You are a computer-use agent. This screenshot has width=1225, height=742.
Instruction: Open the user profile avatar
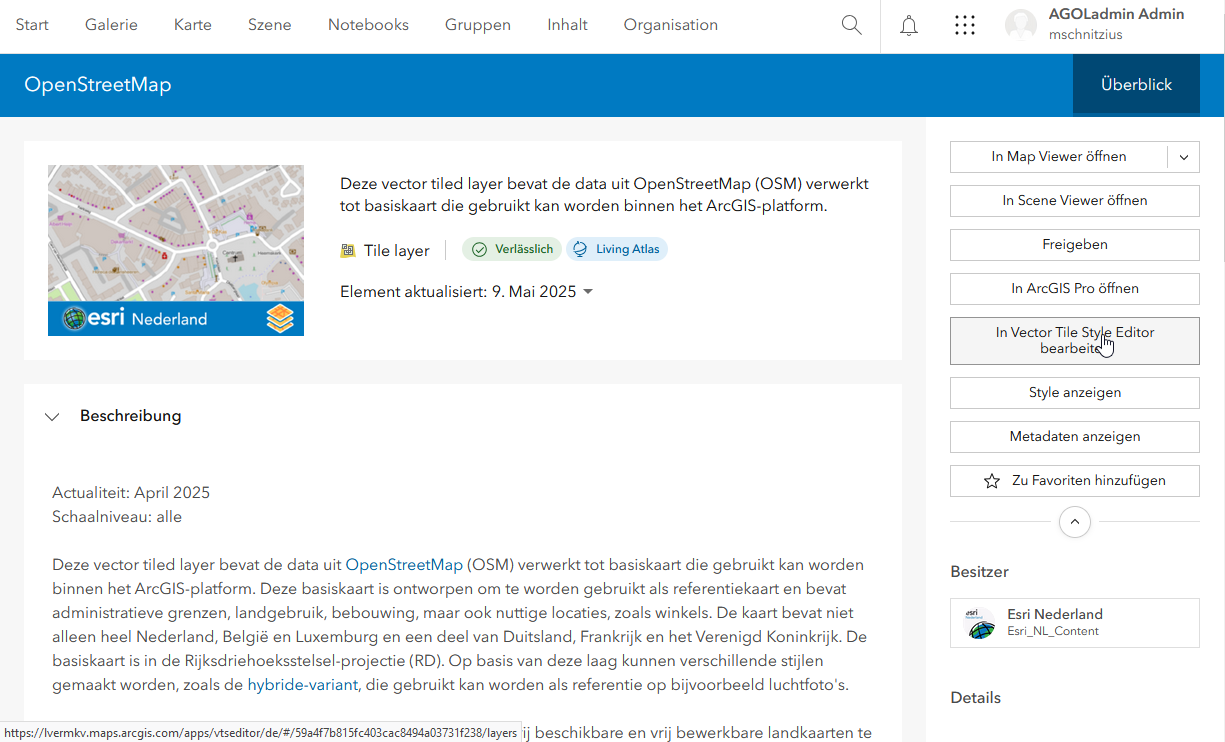pos(1021,26)
